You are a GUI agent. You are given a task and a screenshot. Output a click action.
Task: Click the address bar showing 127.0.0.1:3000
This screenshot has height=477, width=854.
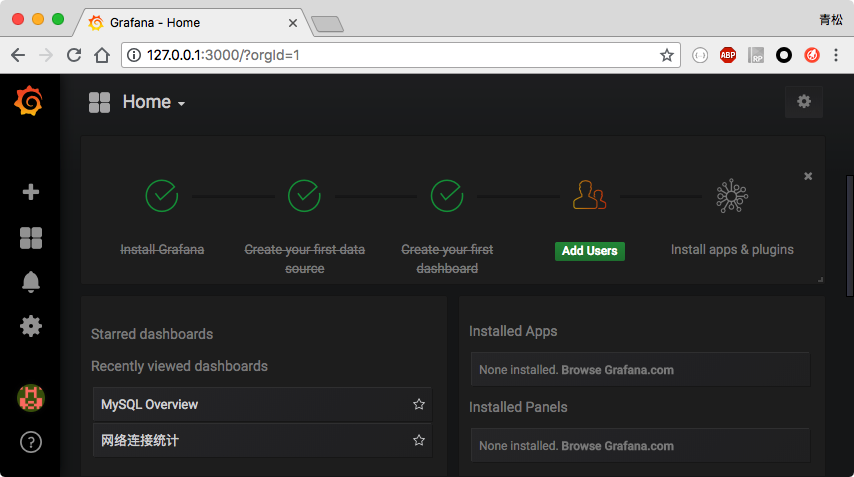pyautogui.click(x=400, y=55)
